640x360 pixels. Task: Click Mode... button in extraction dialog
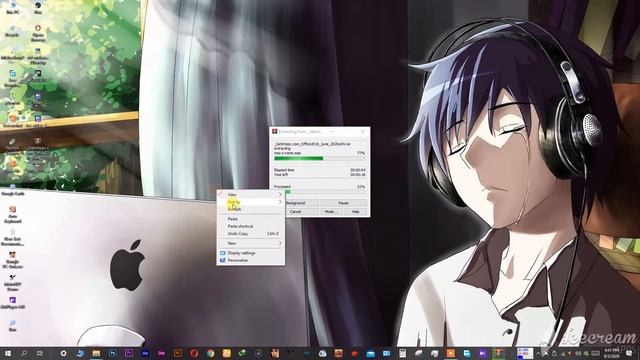click(330, 212)
